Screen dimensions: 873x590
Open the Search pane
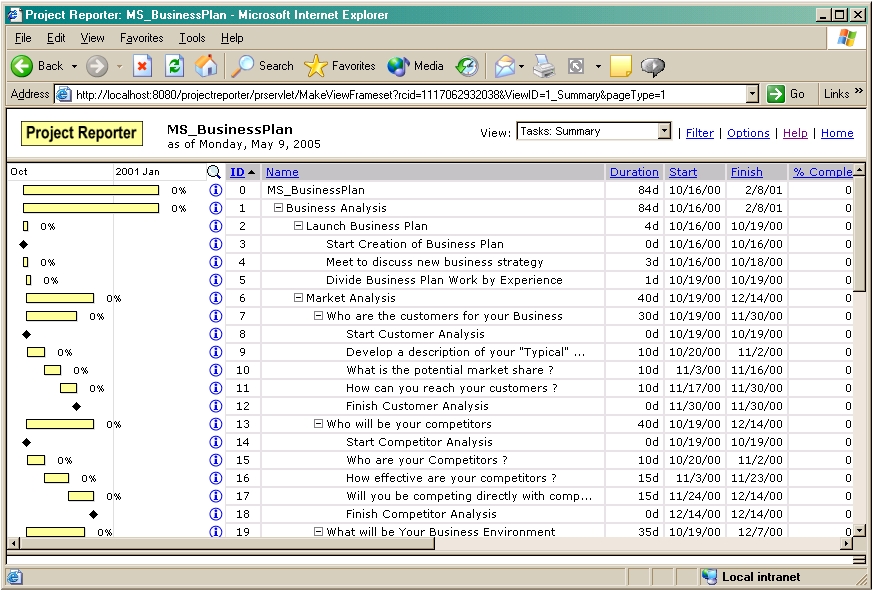[x=262, y=66]
